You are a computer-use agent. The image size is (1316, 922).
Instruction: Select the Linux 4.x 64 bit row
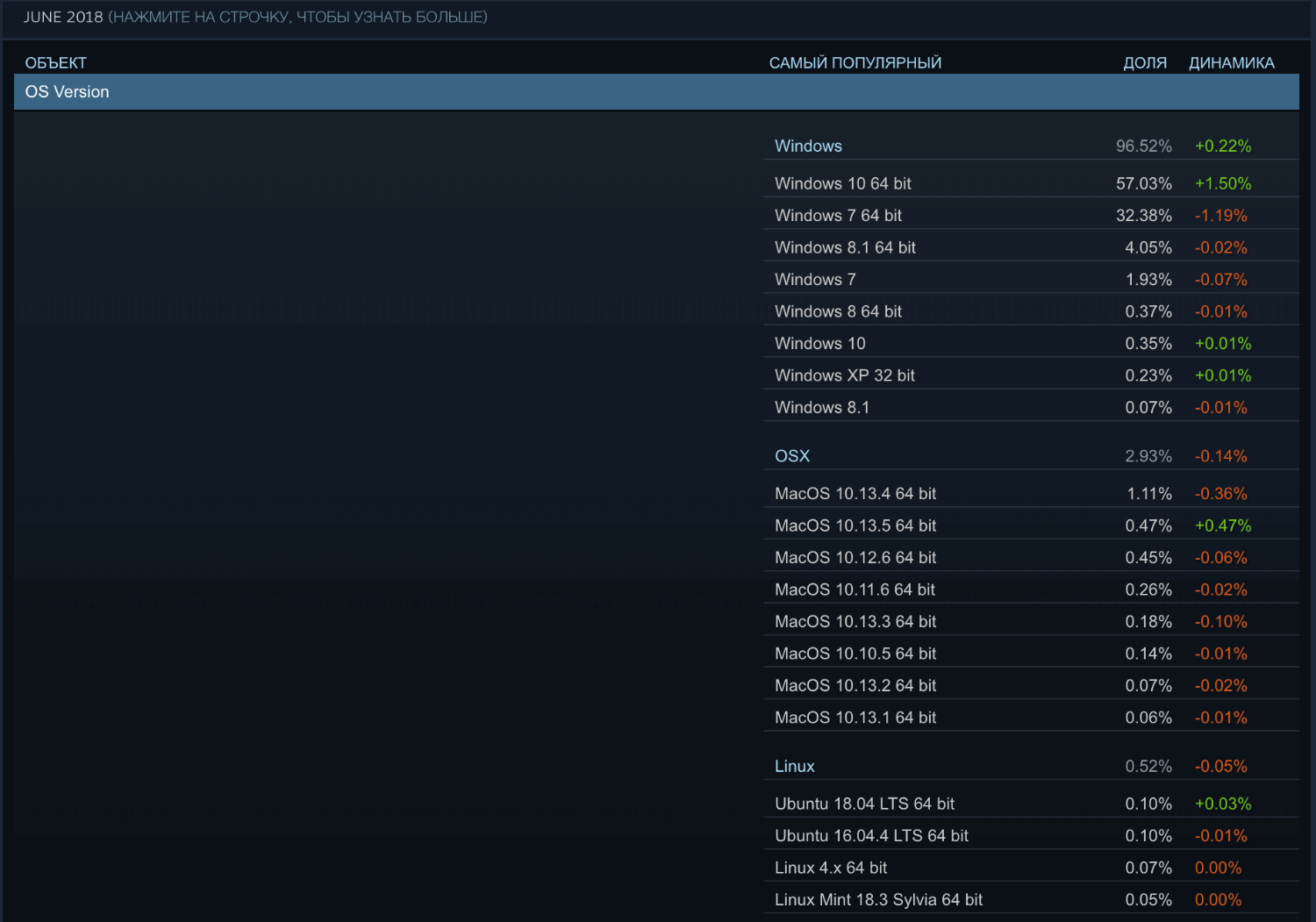point(1031,868)
